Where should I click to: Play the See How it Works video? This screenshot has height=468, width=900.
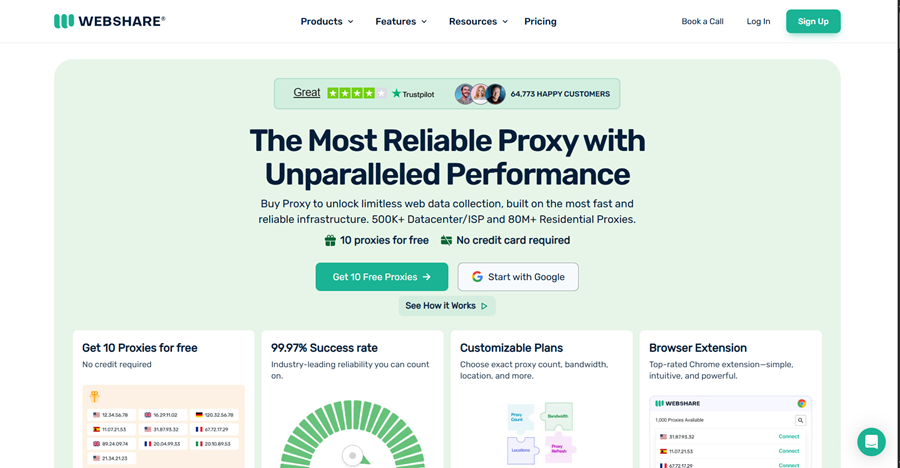click(447, 306)
